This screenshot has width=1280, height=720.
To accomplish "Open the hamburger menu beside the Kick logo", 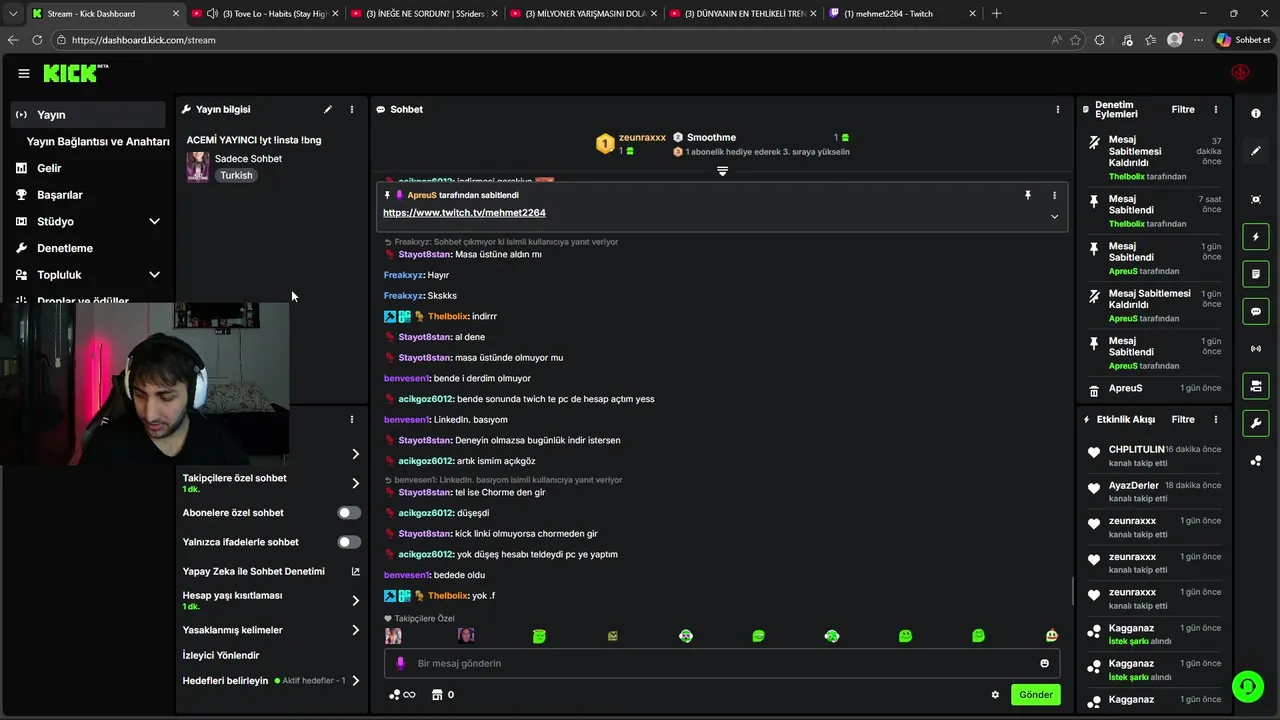I will (x=24, y=73).
